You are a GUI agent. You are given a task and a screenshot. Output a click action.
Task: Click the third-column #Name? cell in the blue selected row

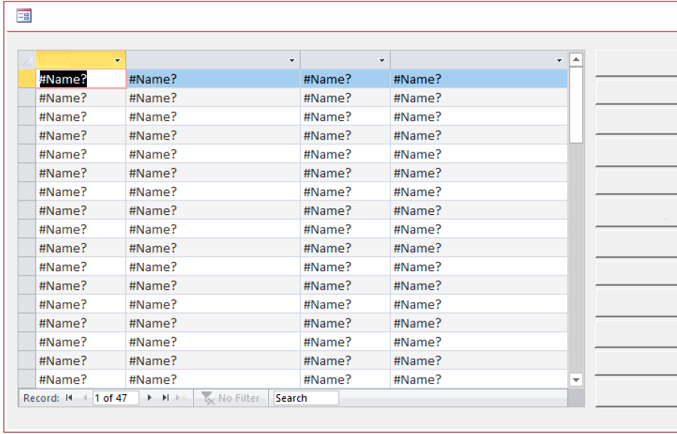click(345, 79)
